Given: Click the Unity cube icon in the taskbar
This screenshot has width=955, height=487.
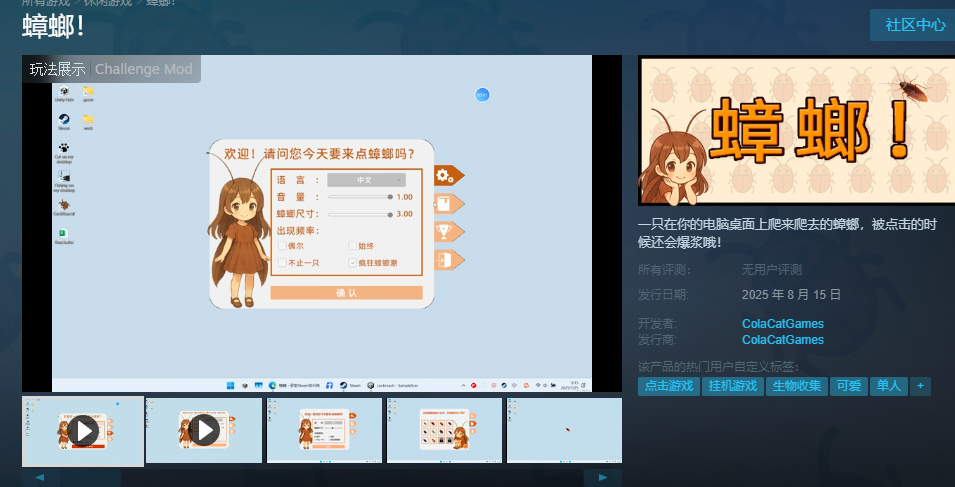Looking at the screenshot, I should tap(245, 385).
